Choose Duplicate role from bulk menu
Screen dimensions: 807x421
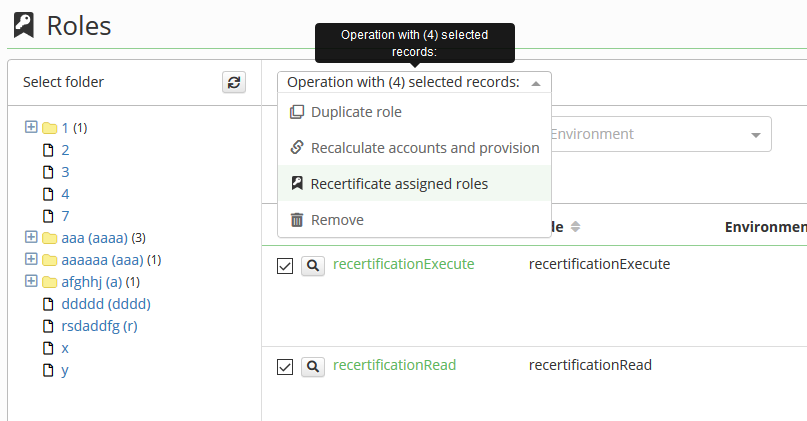[414, 112]
